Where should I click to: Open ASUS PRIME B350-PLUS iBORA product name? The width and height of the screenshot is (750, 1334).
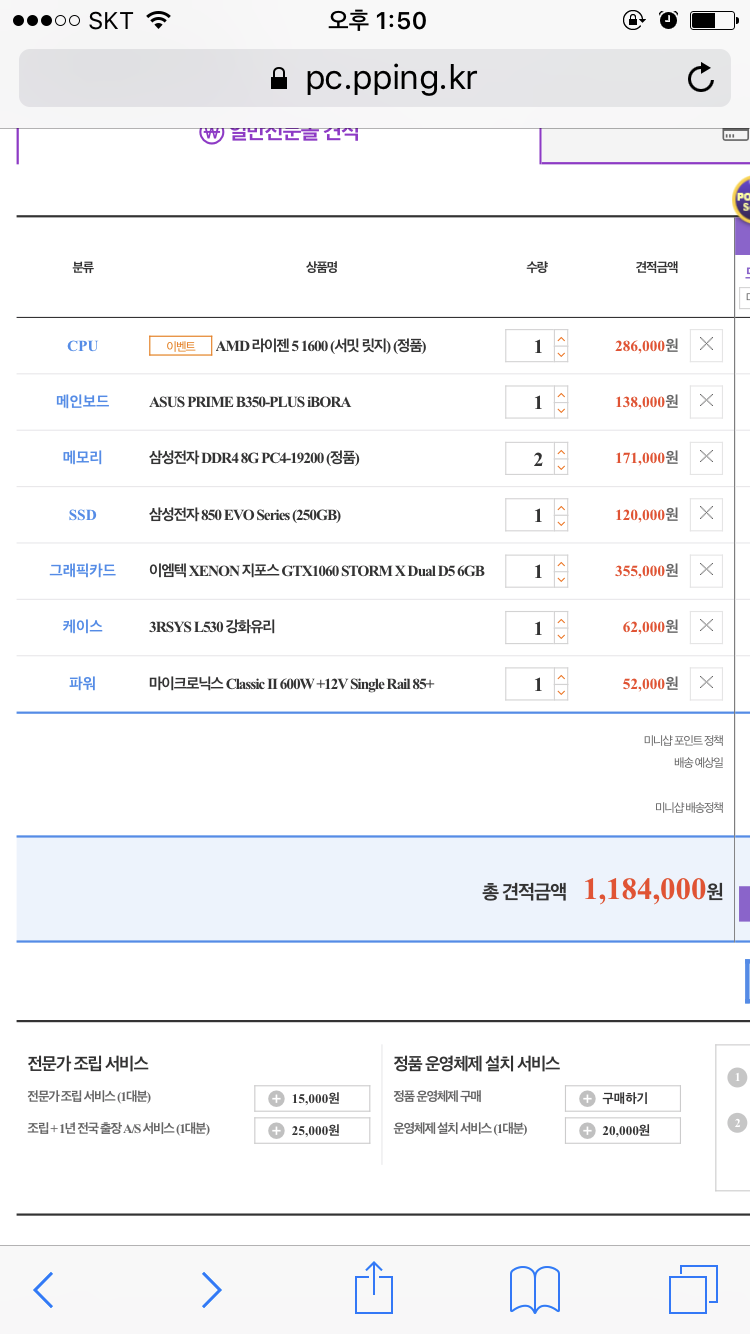[x=250, y=402]
